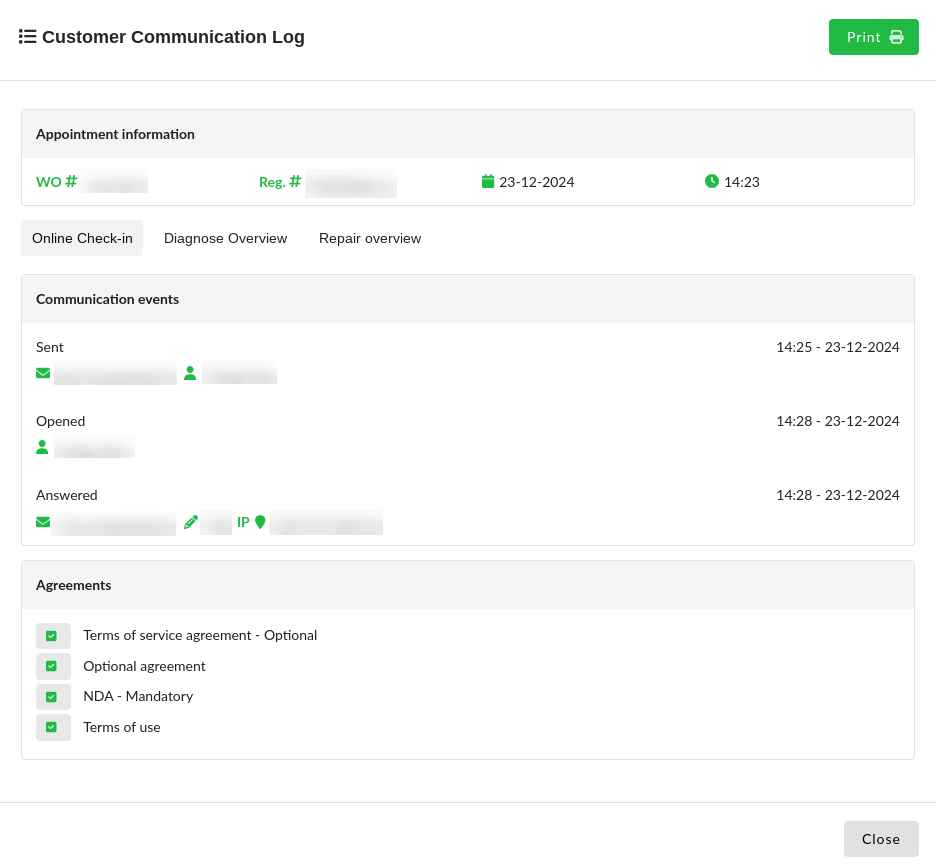Click the person icon under Opened
The image size is (936, 867).
tap(42, 447)
